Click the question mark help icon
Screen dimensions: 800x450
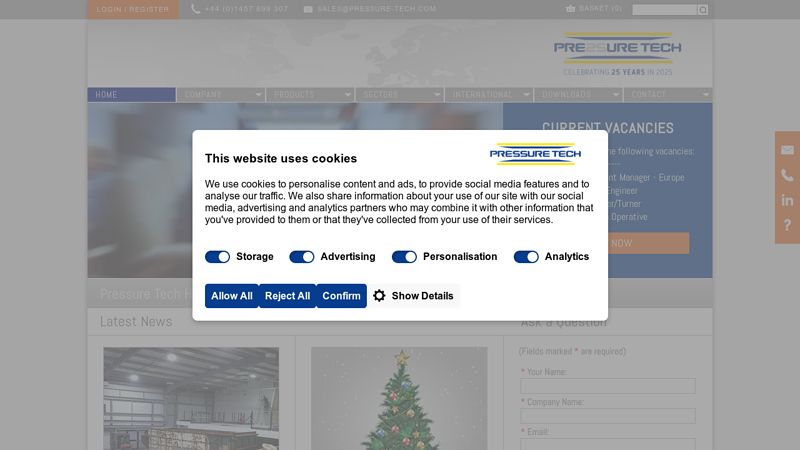pos(787,225)
